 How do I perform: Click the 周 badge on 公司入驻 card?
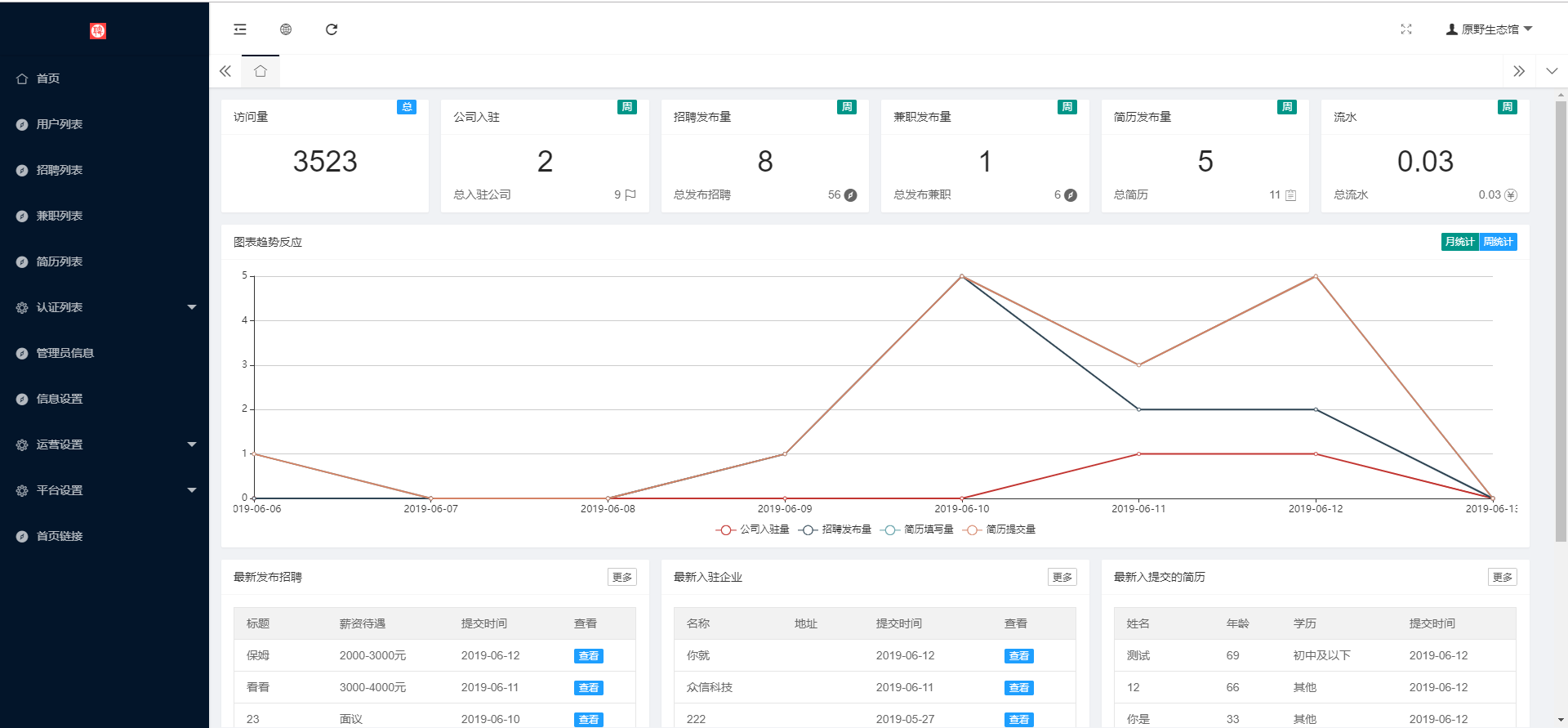click(627, 107)
